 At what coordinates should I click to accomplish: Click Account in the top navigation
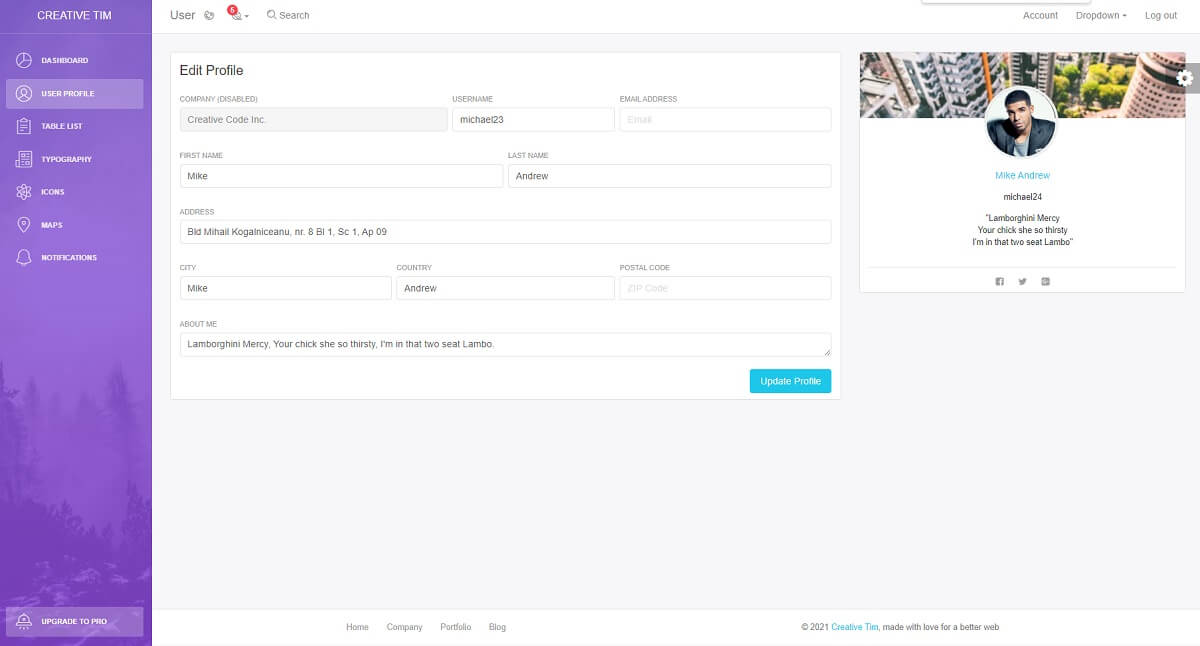tap(1040, 15)
